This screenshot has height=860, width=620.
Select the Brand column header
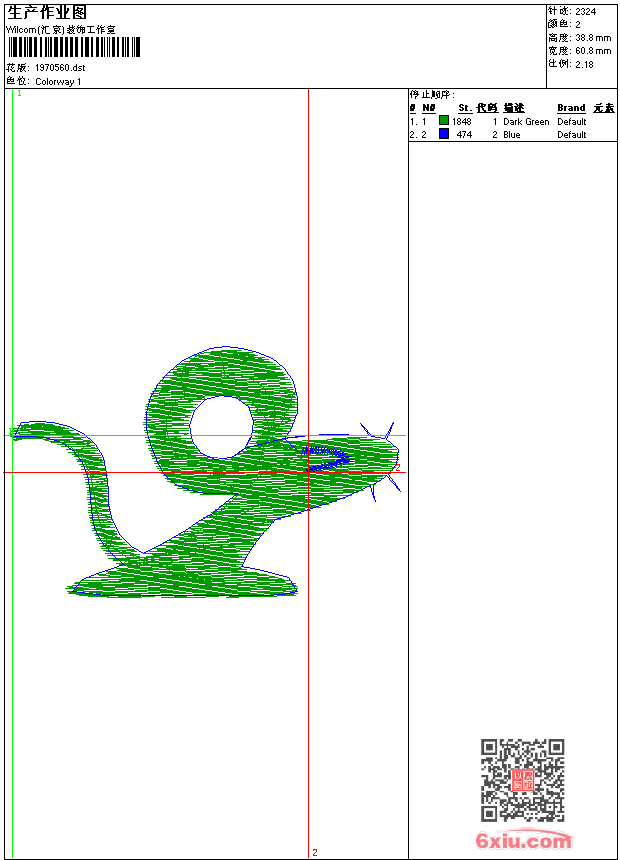(571, 108)
